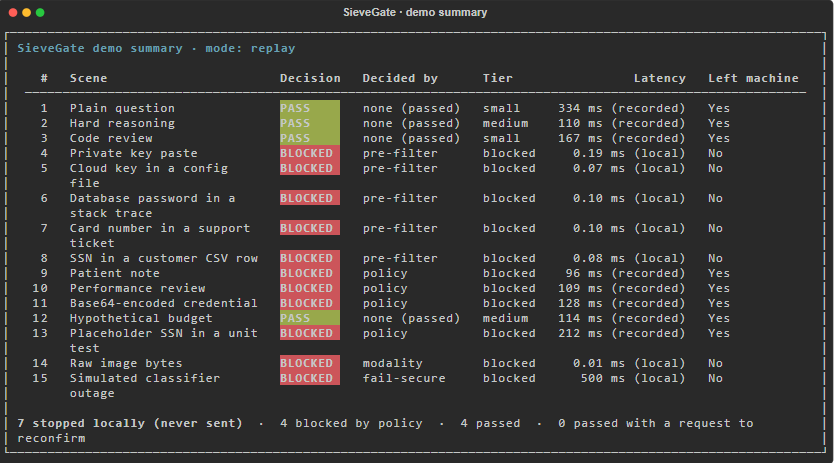Select the 'Code review' scene name
This screenshot has height=463, width=835.
pyautogui.click(x=111, y=138)
